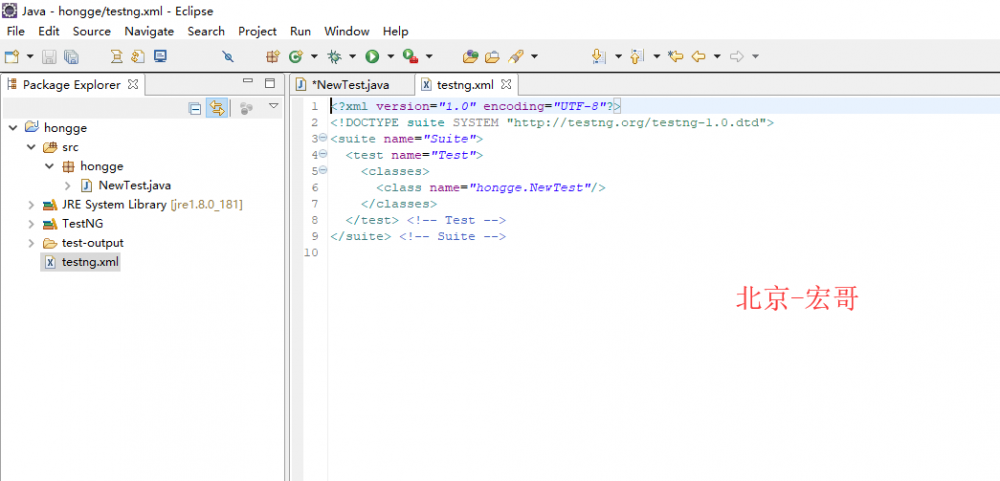Open the Forward history dropdown arrow
Screen dimensions: 1000x481
pyautogui.click(x=755, y=57)
